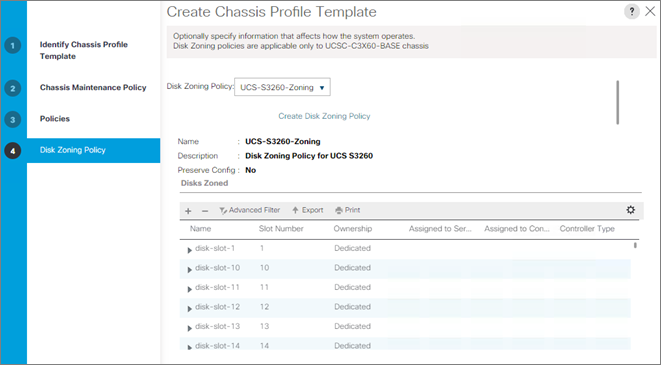Go to Identify Chassis Profile Template step
This screenshot has width=661, height=365.
pyautogui.click(x=83, y=50)
